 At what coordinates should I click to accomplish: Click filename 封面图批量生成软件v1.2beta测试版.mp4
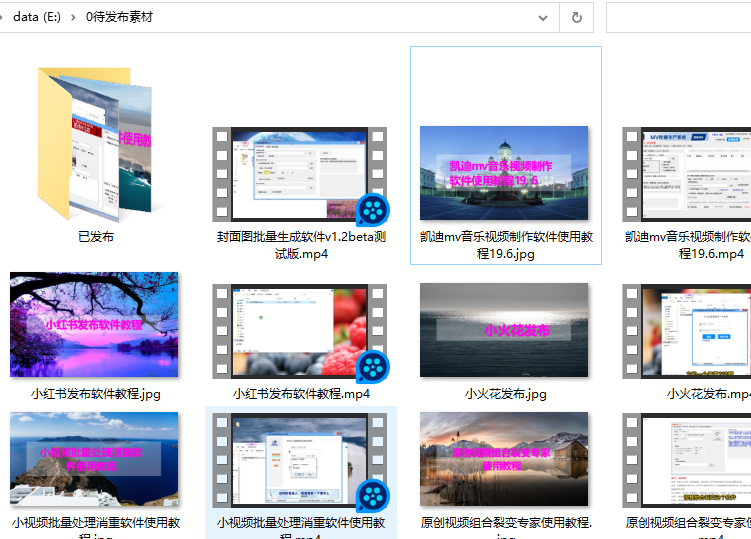click(301, 245)
